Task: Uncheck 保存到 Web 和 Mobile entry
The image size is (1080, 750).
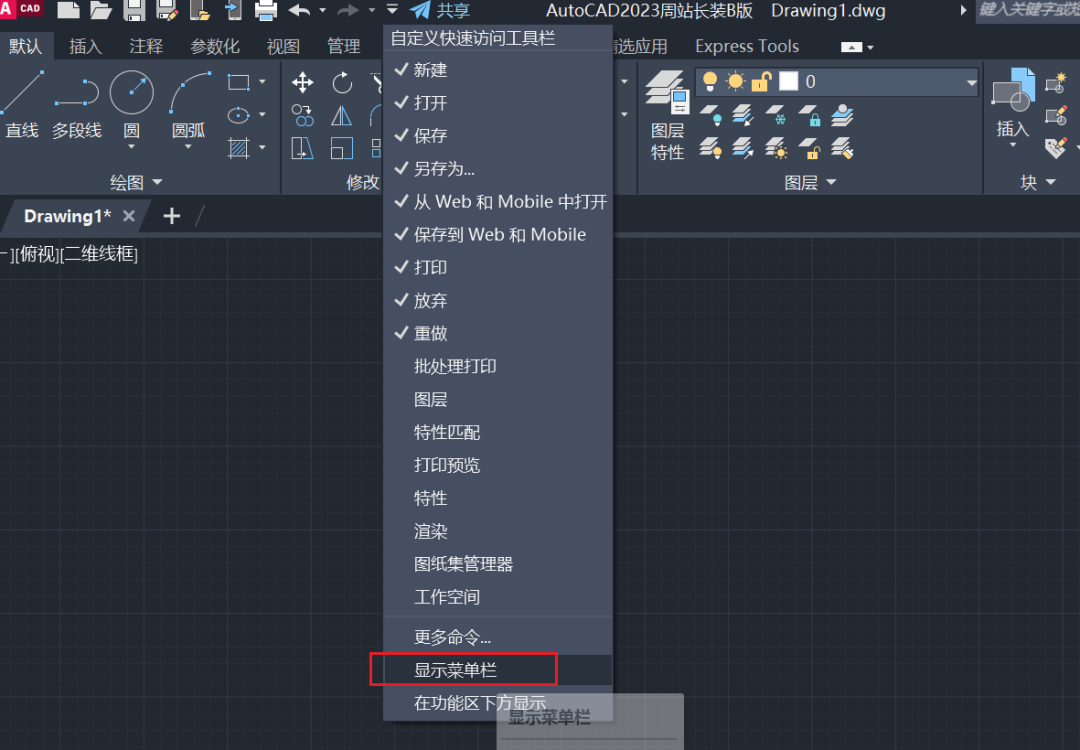Action: click(x=498, y=235)
